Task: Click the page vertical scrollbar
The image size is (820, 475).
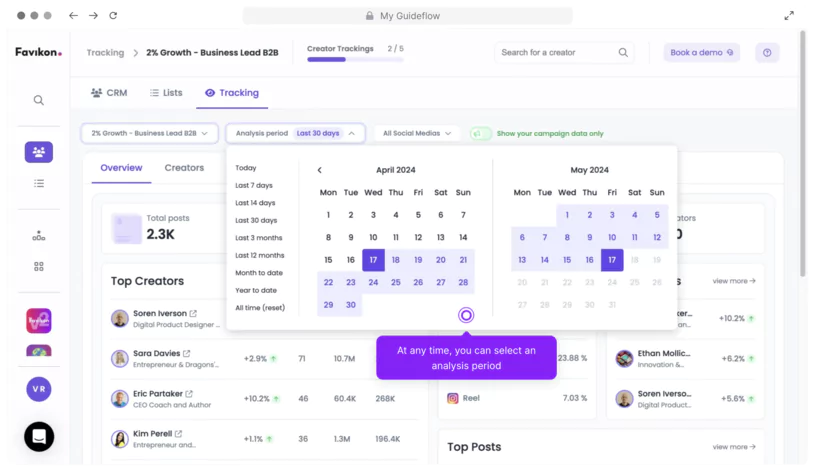Action: 803,154
